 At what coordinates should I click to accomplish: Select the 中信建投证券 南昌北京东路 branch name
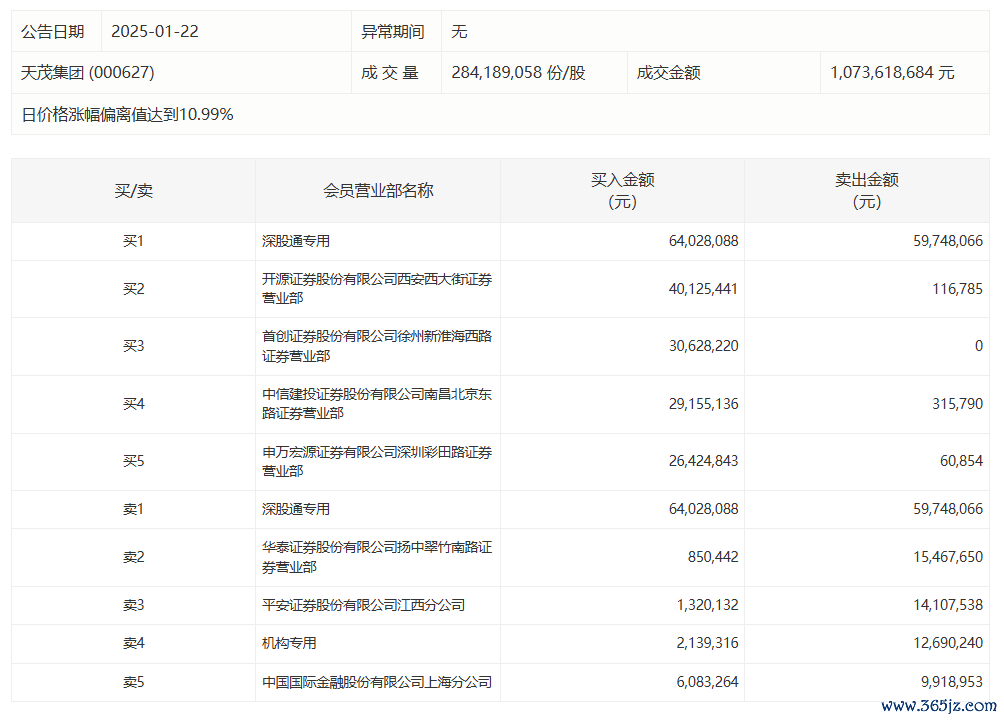[x=376, y=404]
